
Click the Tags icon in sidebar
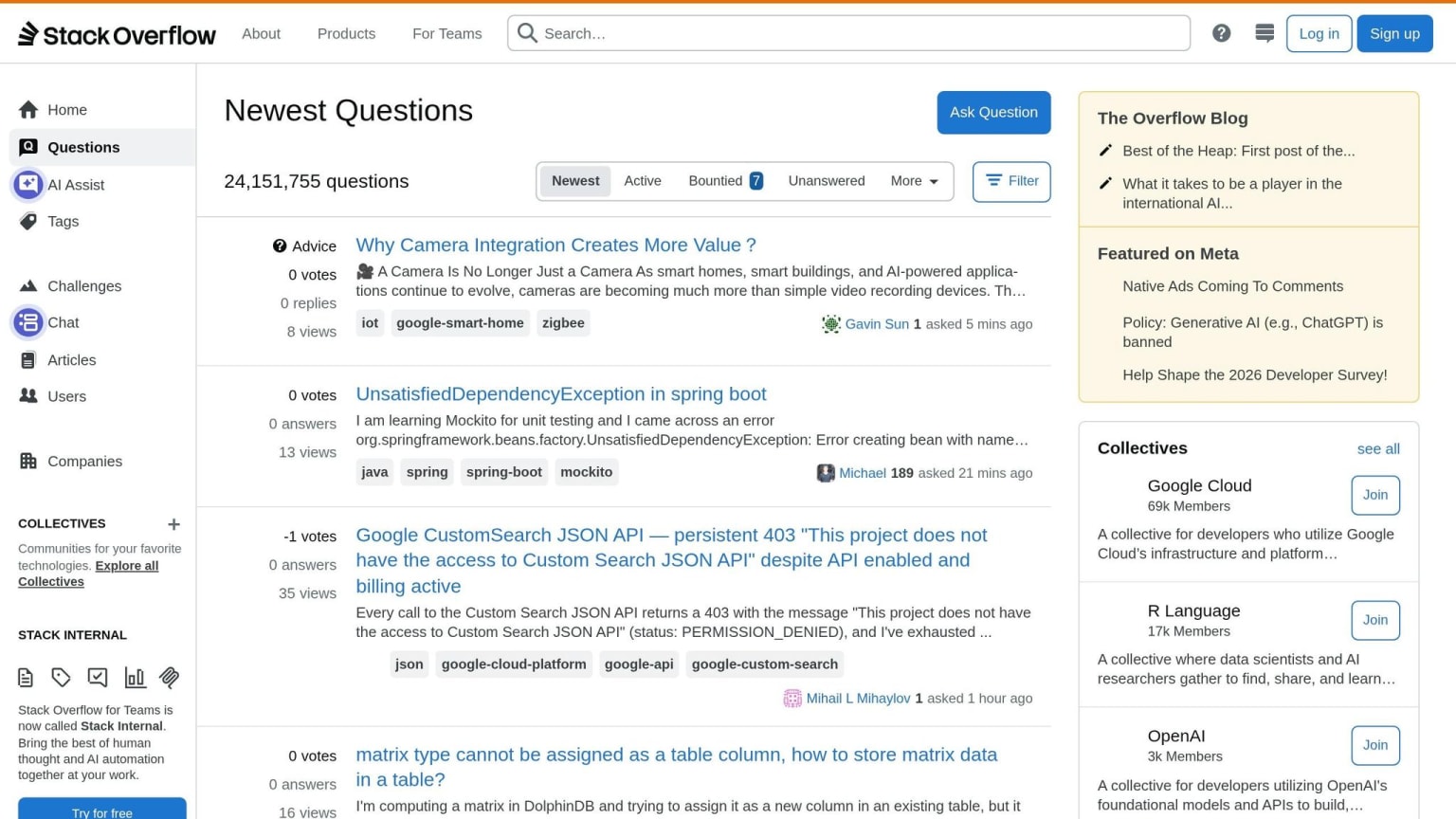point(28,221)
